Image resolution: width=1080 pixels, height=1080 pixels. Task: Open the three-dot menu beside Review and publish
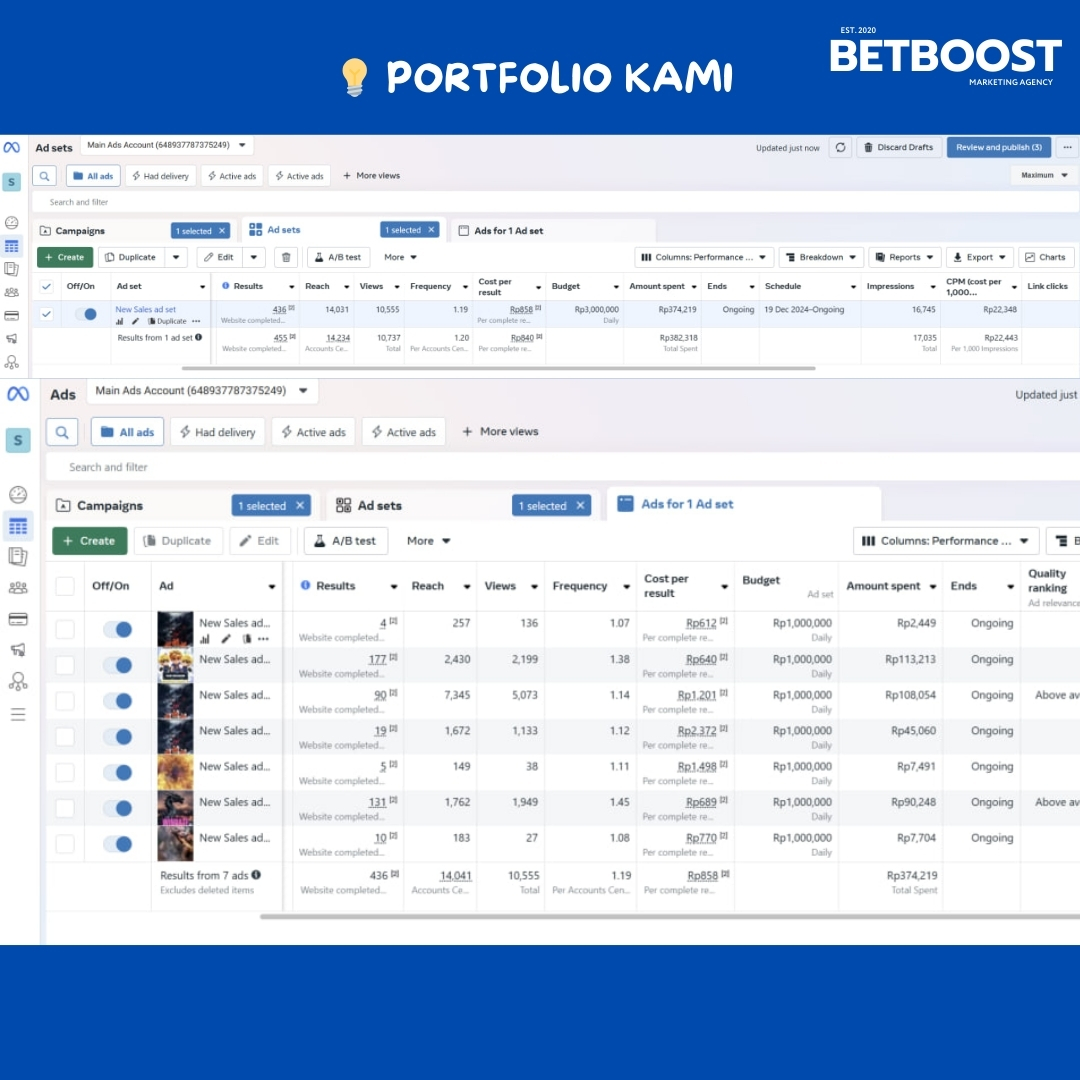[1067, 147]
